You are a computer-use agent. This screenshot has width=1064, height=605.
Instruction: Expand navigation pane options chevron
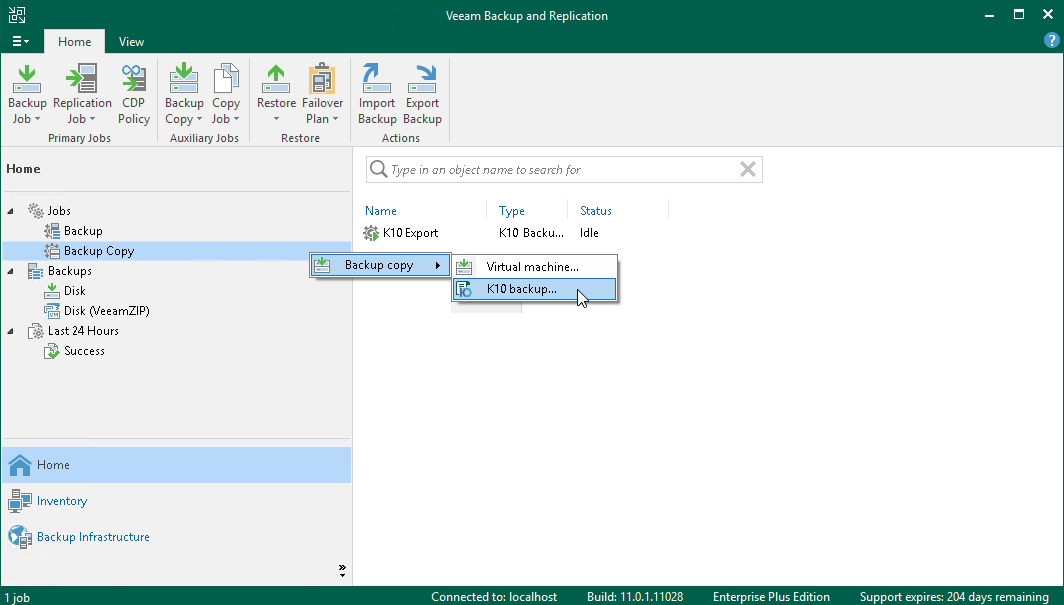[342, 570]
